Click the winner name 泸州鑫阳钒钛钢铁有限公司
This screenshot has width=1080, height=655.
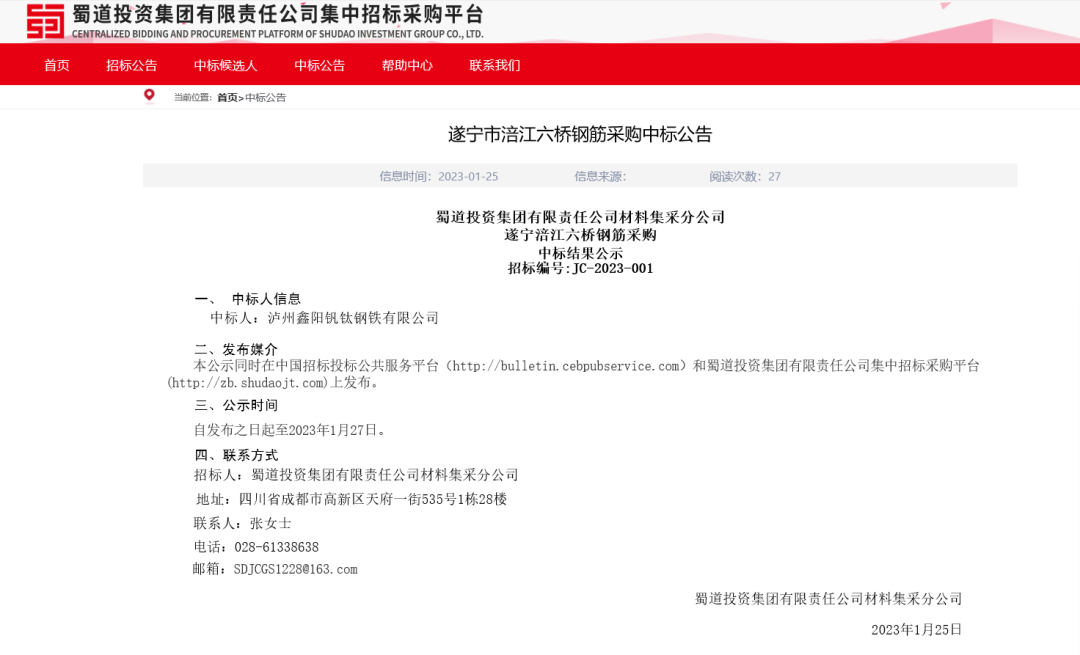coord(353,318)
